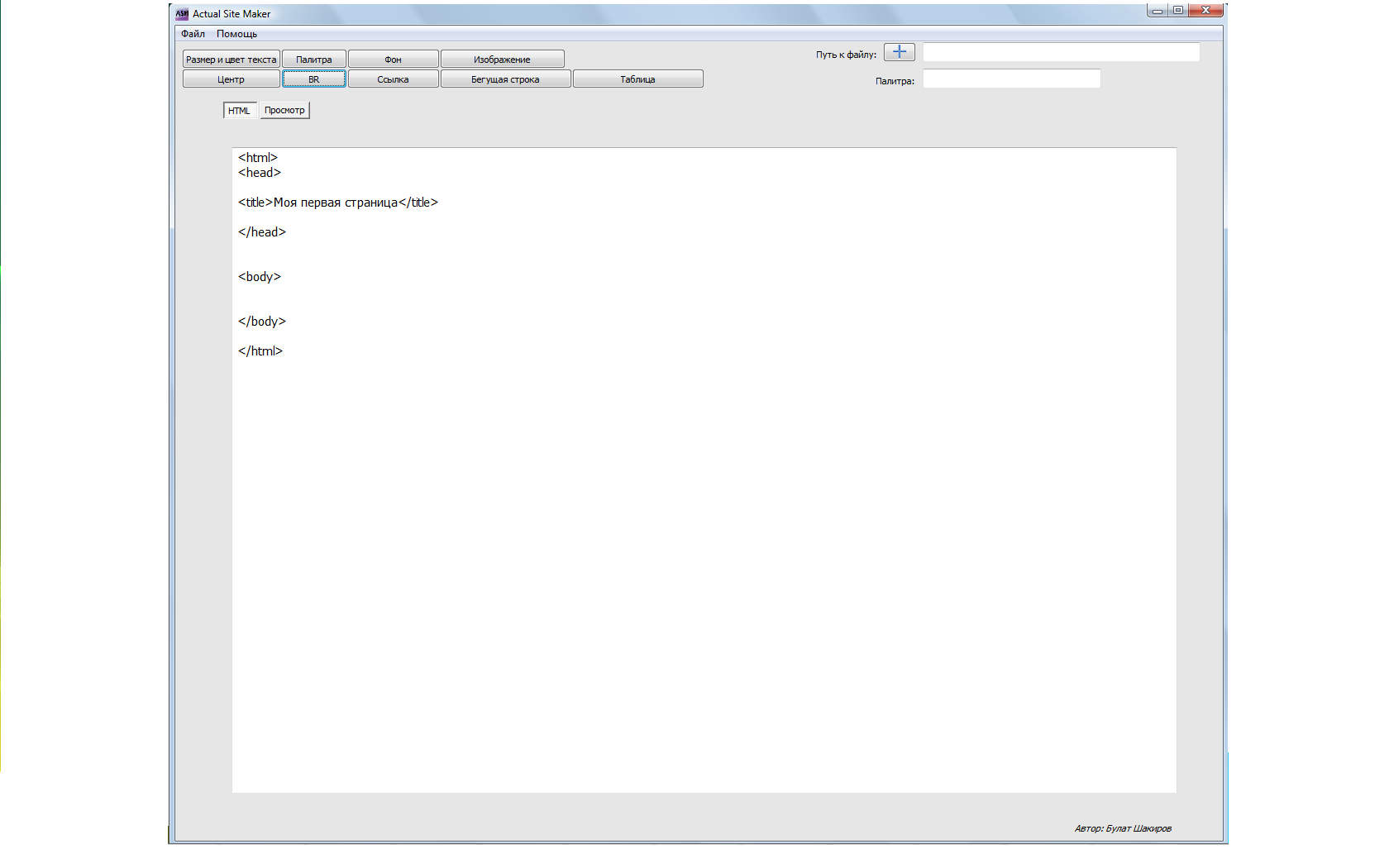Viewport: 1389px width, 868px height.
Task: Click the Actual Site Maker title bar icon
Action: [182, 14]
